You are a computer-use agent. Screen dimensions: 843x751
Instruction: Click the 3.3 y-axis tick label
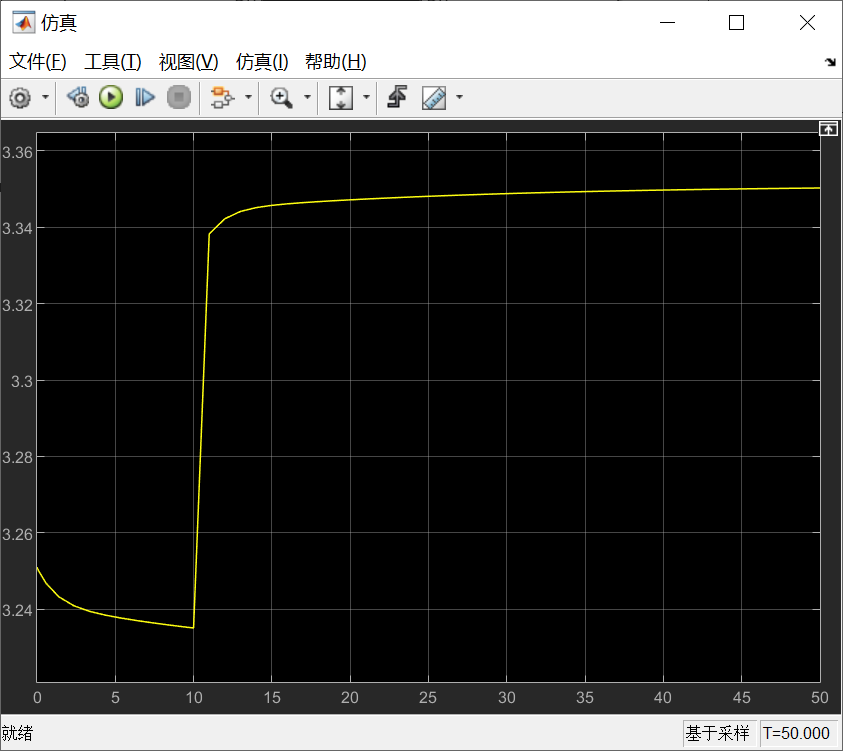(x=22, y=382)
